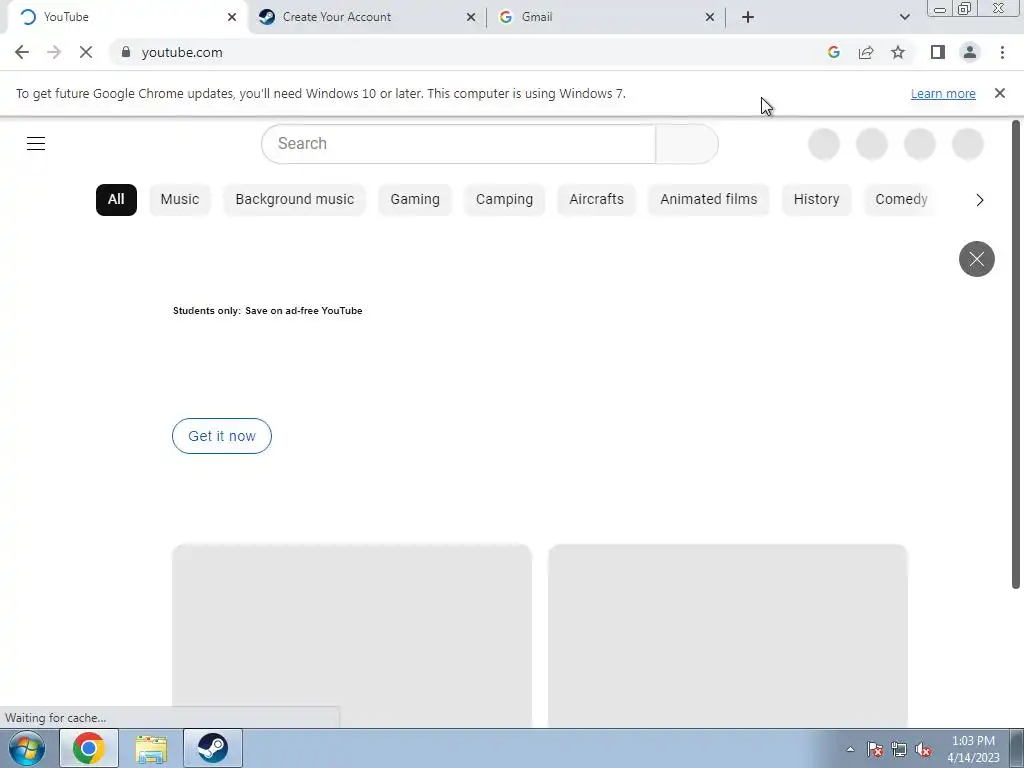This screenshot has width=1024, height=768.
Task: Open the Chrome profile avatar
Action: (x=970, y=52)
